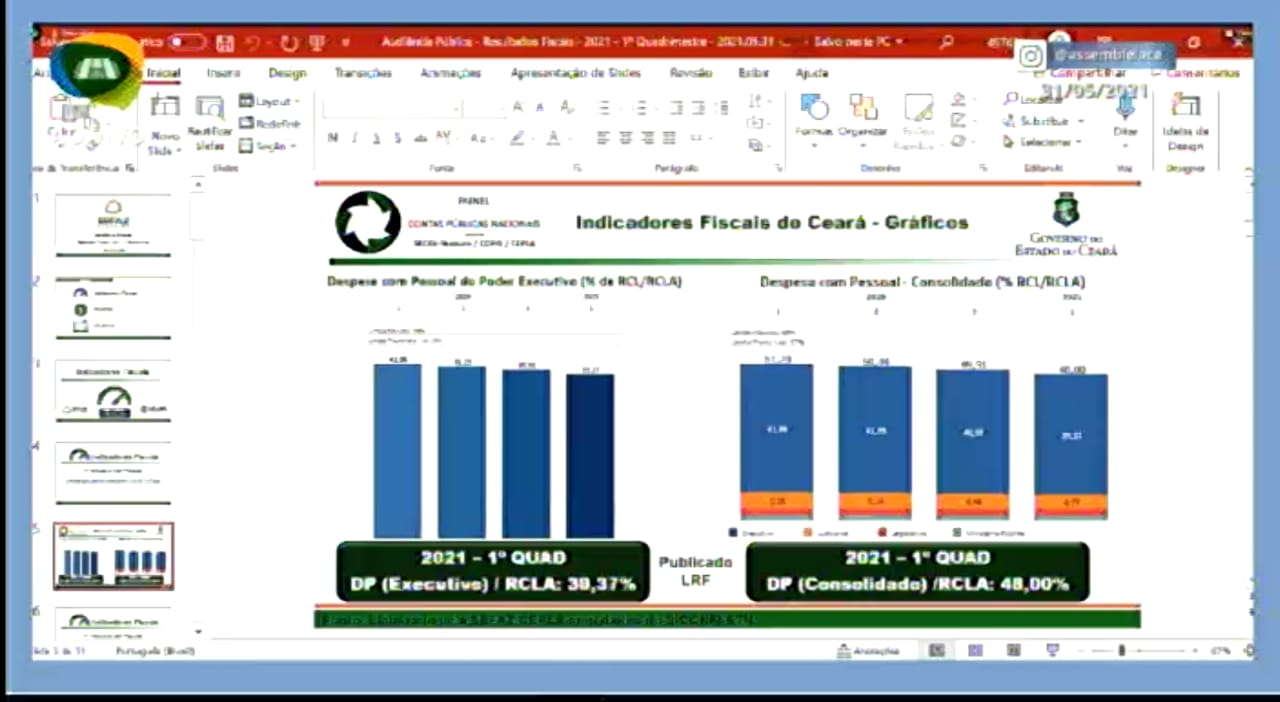Click the Organizar arrange icon
This screenshot has height=702, width=1280.
862,116
